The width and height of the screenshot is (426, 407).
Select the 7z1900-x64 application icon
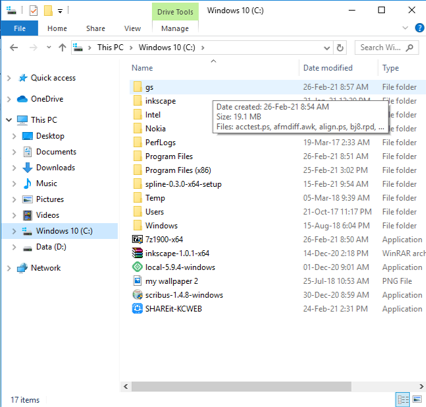[137, 239]
